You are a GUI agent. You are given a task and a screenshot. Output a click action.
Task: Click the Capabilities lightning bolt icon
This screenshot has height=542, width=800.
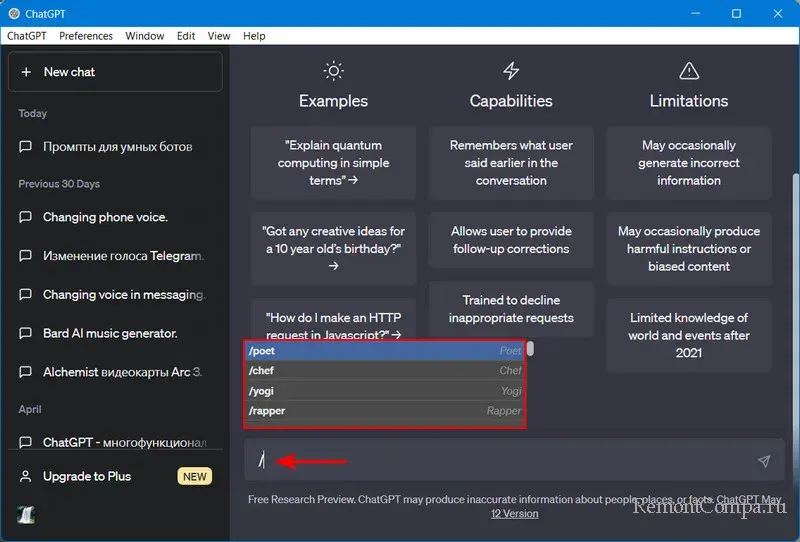[511, 71]
